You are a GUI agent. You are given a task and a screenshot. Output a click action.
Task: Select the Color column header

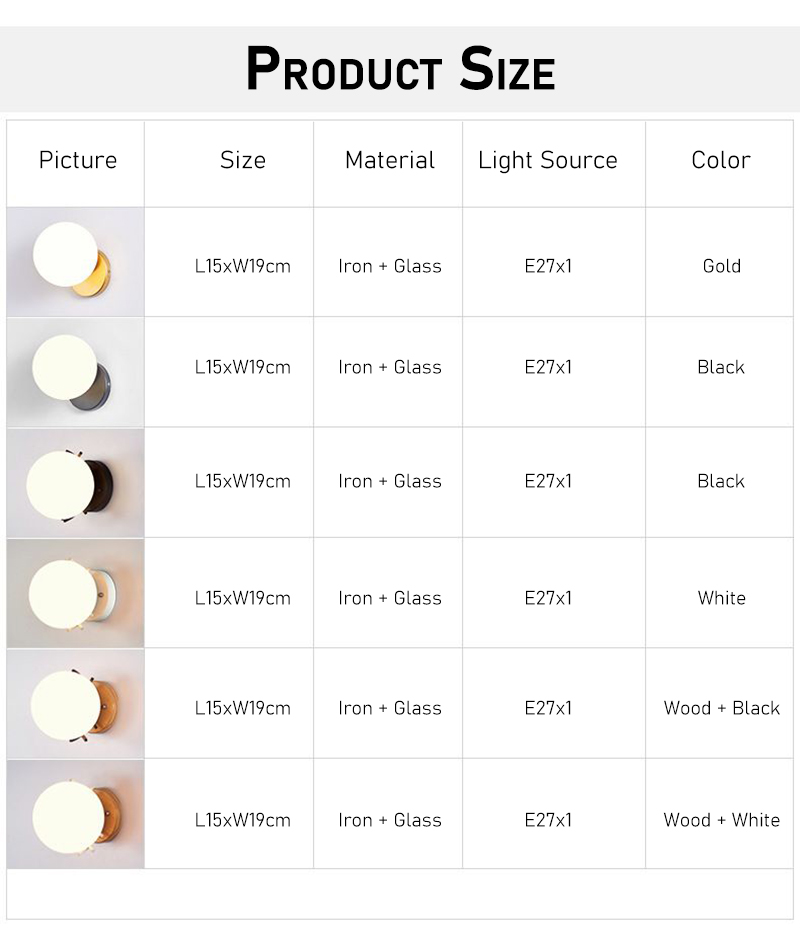coord(721,160)
